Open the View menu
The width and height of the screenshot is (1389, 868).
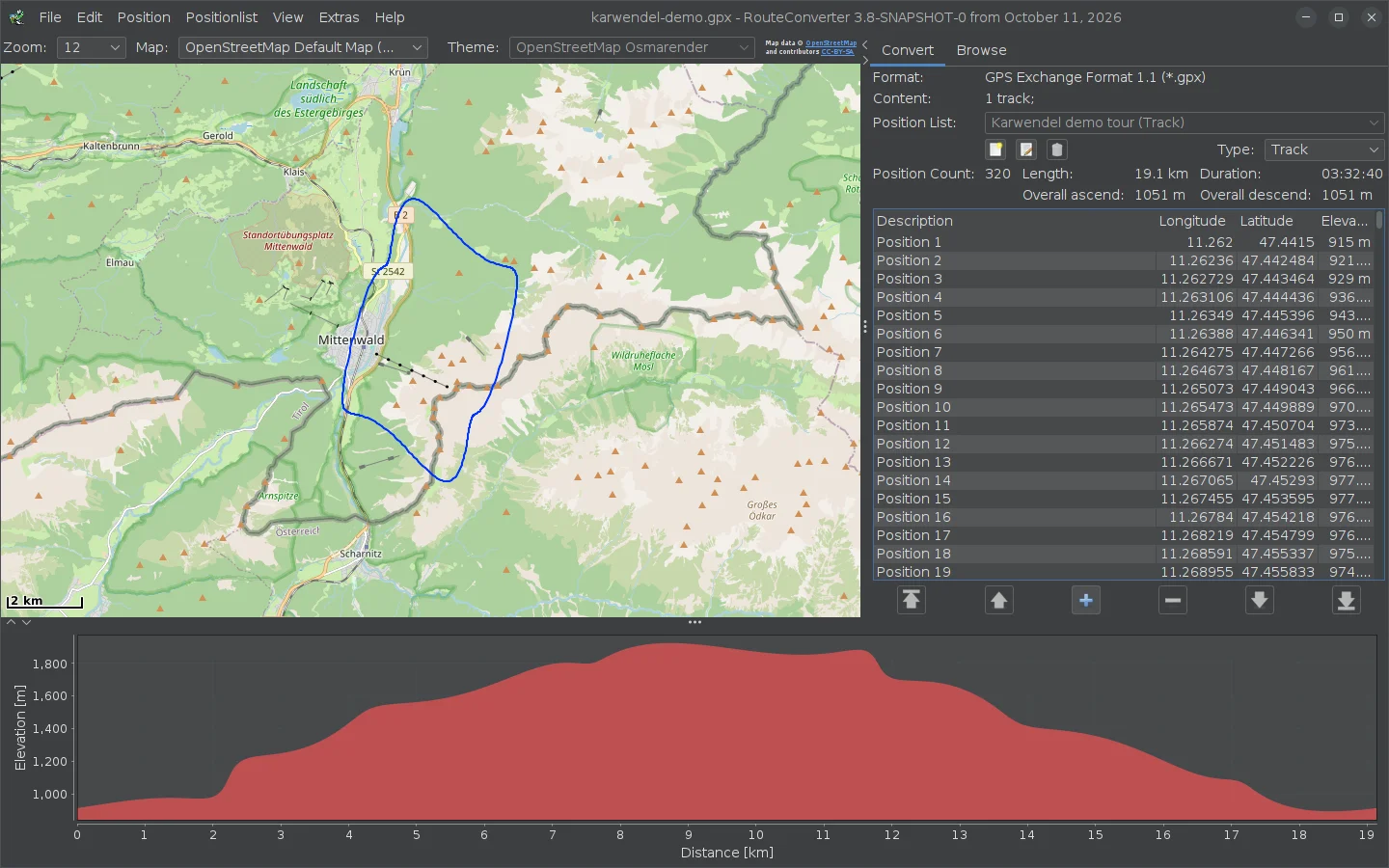click(287, 17)
